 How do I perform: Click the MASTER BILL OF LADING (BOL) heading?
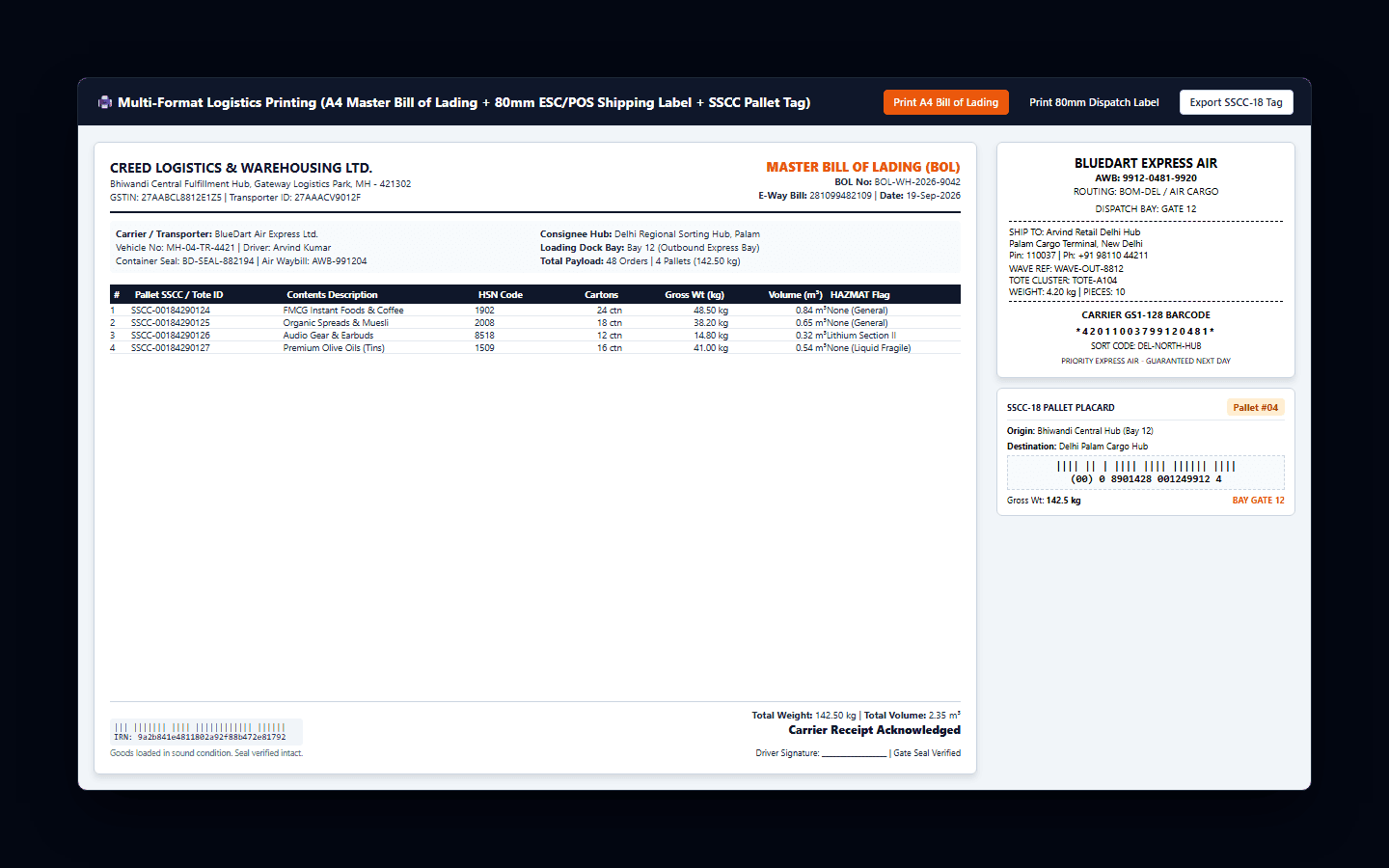[x=863, y=167]
